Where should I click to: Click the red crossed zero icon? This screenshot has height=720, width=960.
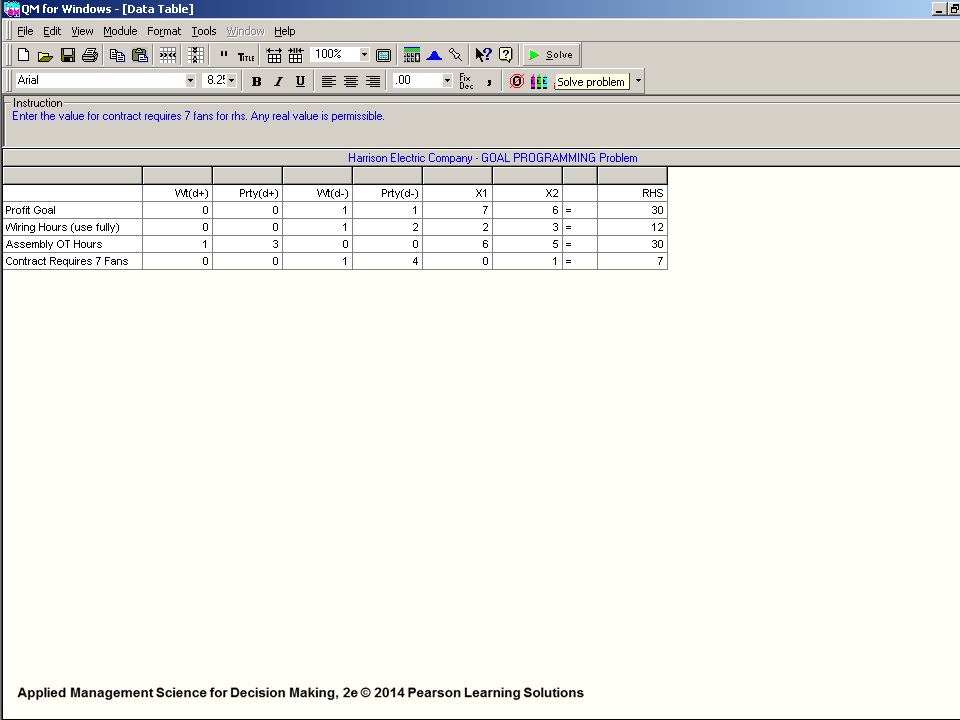tap(517, 81)
